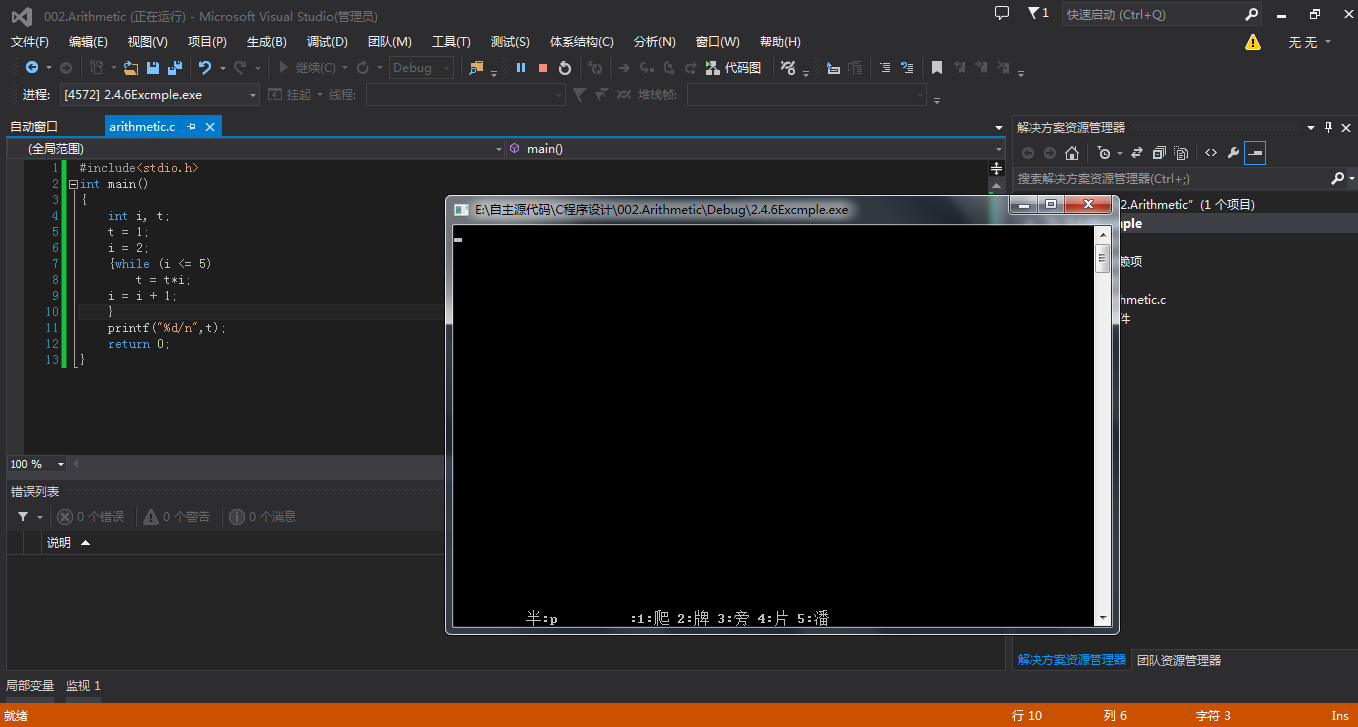Toggle a bookmark with the bookmark icon
The width and height of the screenshot is (1358, 727).
click(x=937, y=68)
